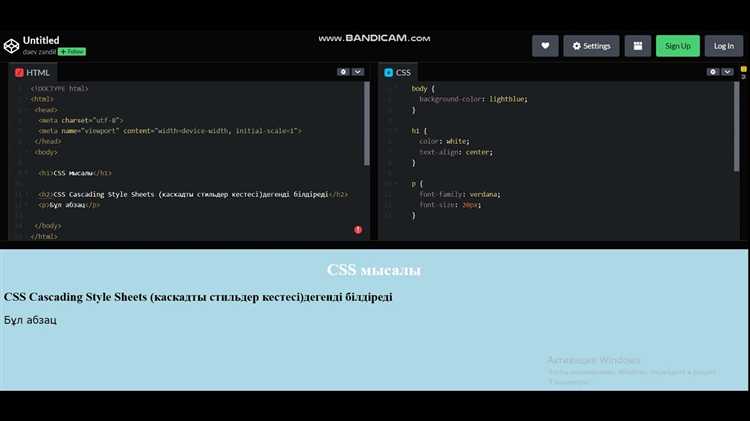Image resolution: width=750 pixels, height=421 pixels.
Task: Select the CSS editor tab
Action: click(x=398, y=73)
